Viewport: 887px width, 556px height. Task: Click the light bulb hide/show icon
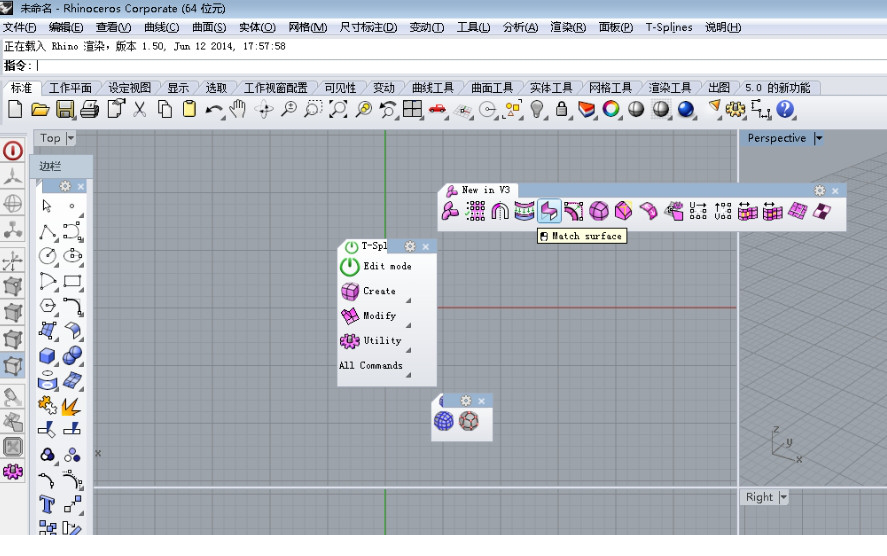pyautogui.click(x=537, y=109)
